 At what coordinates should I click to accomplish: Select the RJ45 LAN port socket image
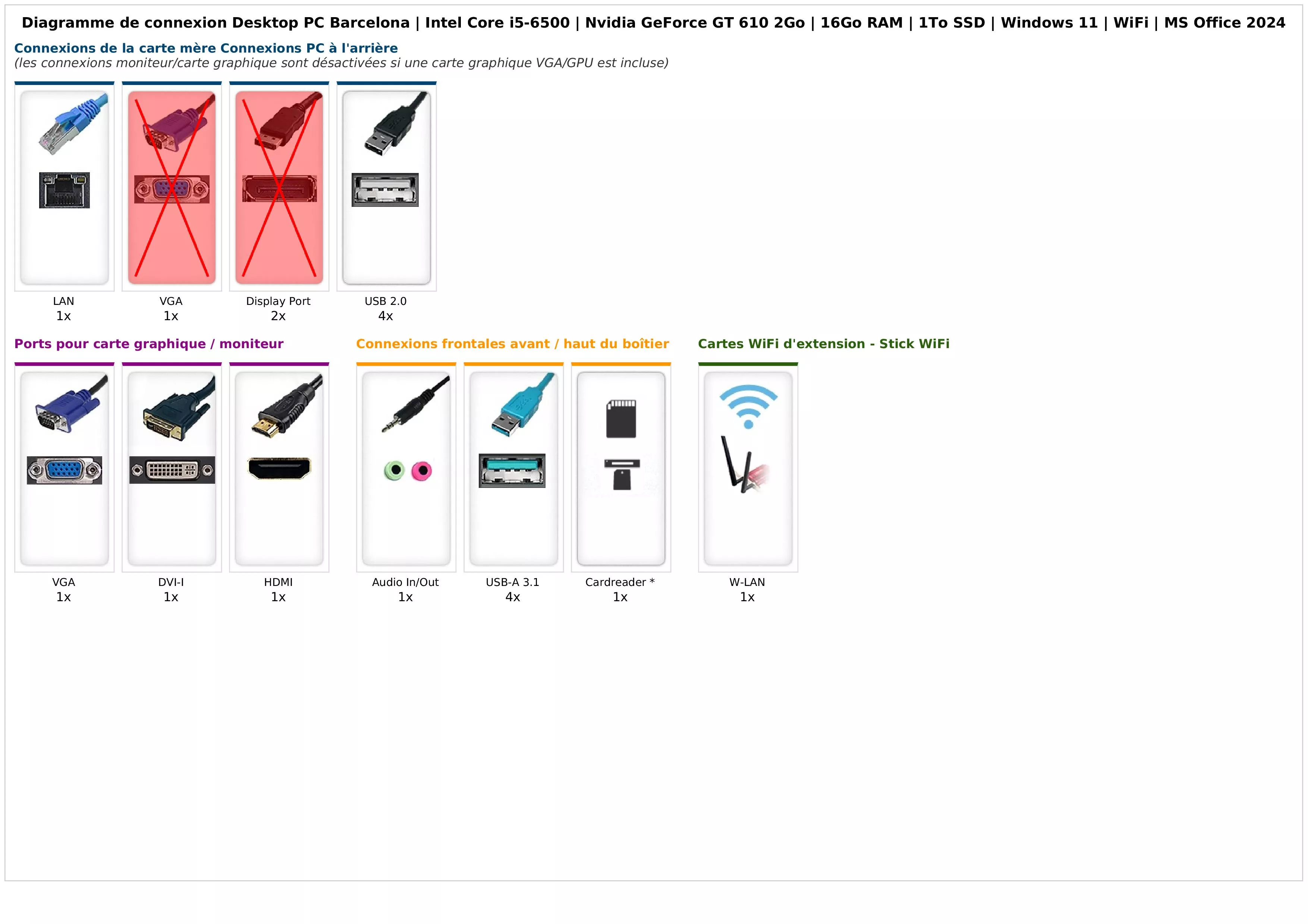65,190
